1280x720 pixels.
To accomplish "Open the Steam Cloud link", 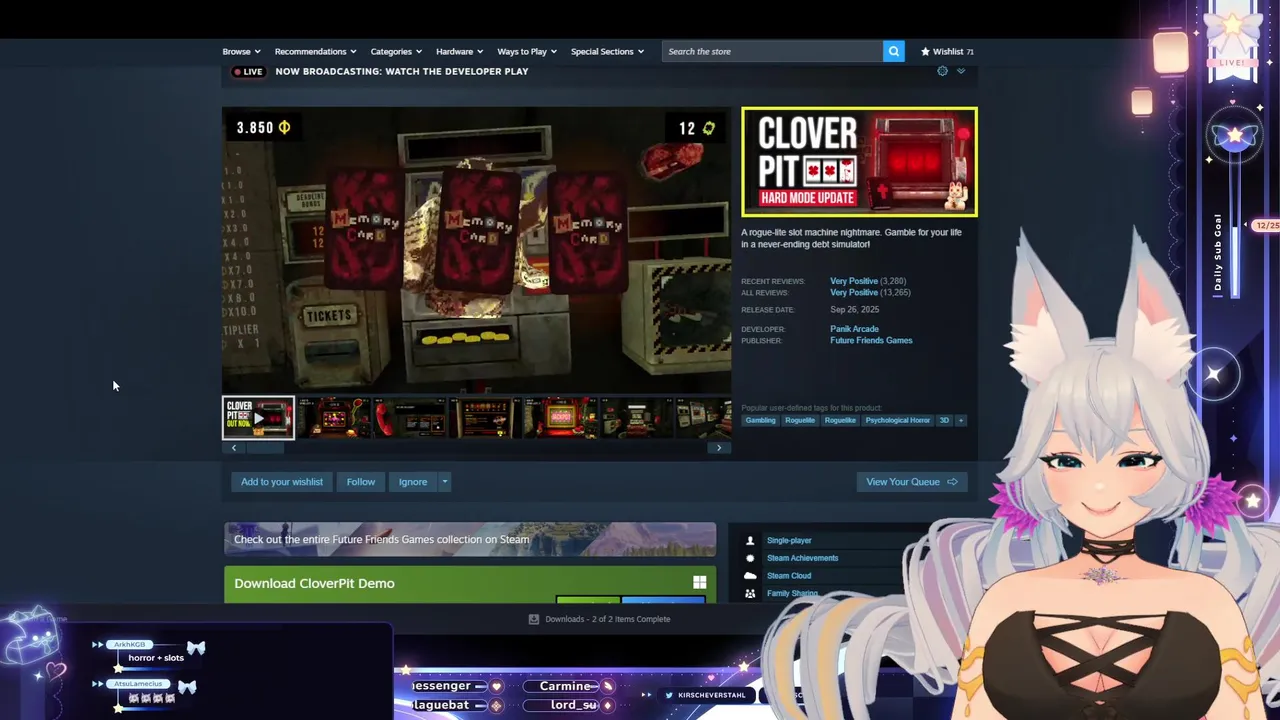I will pyautogui.click(x=789, y=576).
